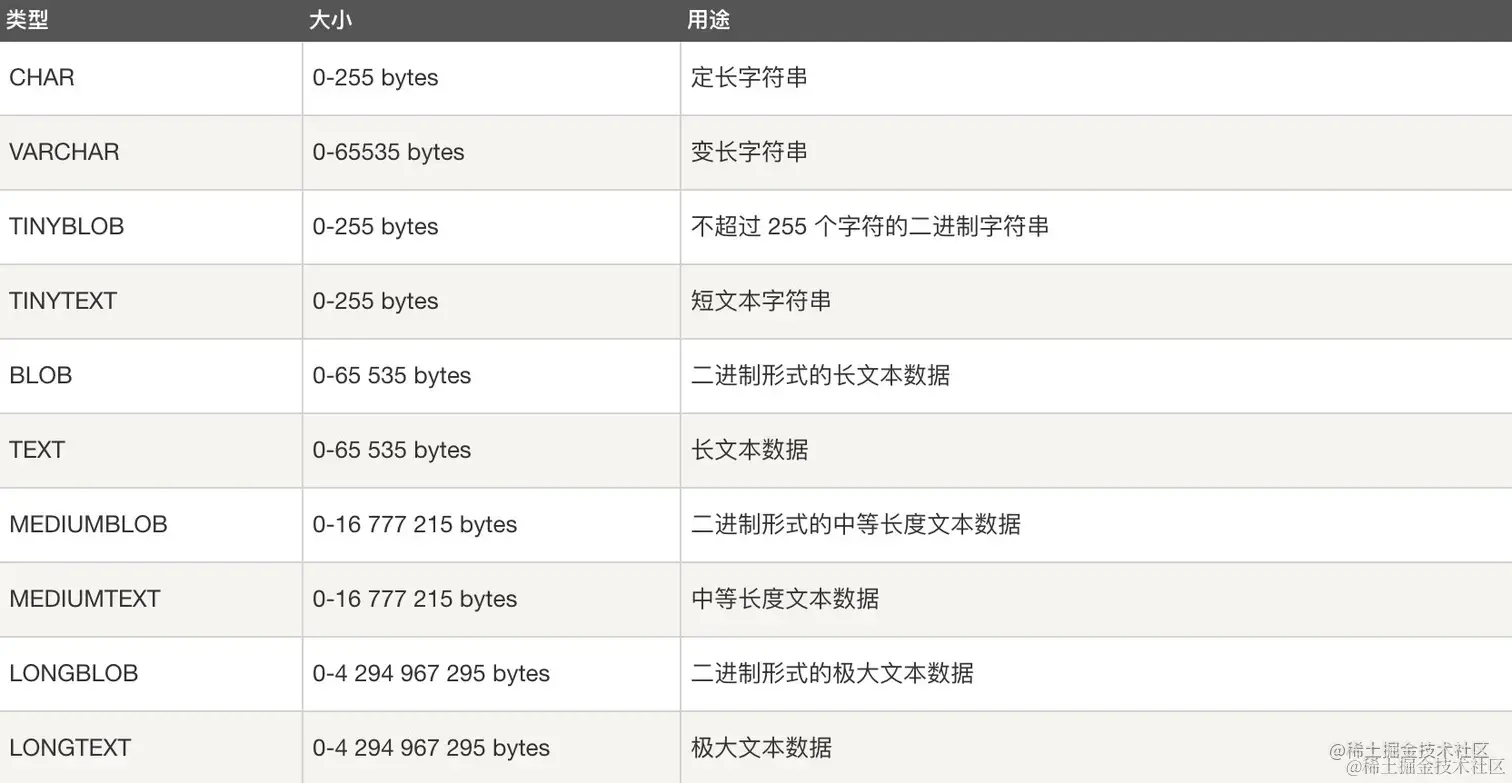Click the 极大文本数据 description in LONGTEXT row
1512x783 pixels.
[761, 748]
